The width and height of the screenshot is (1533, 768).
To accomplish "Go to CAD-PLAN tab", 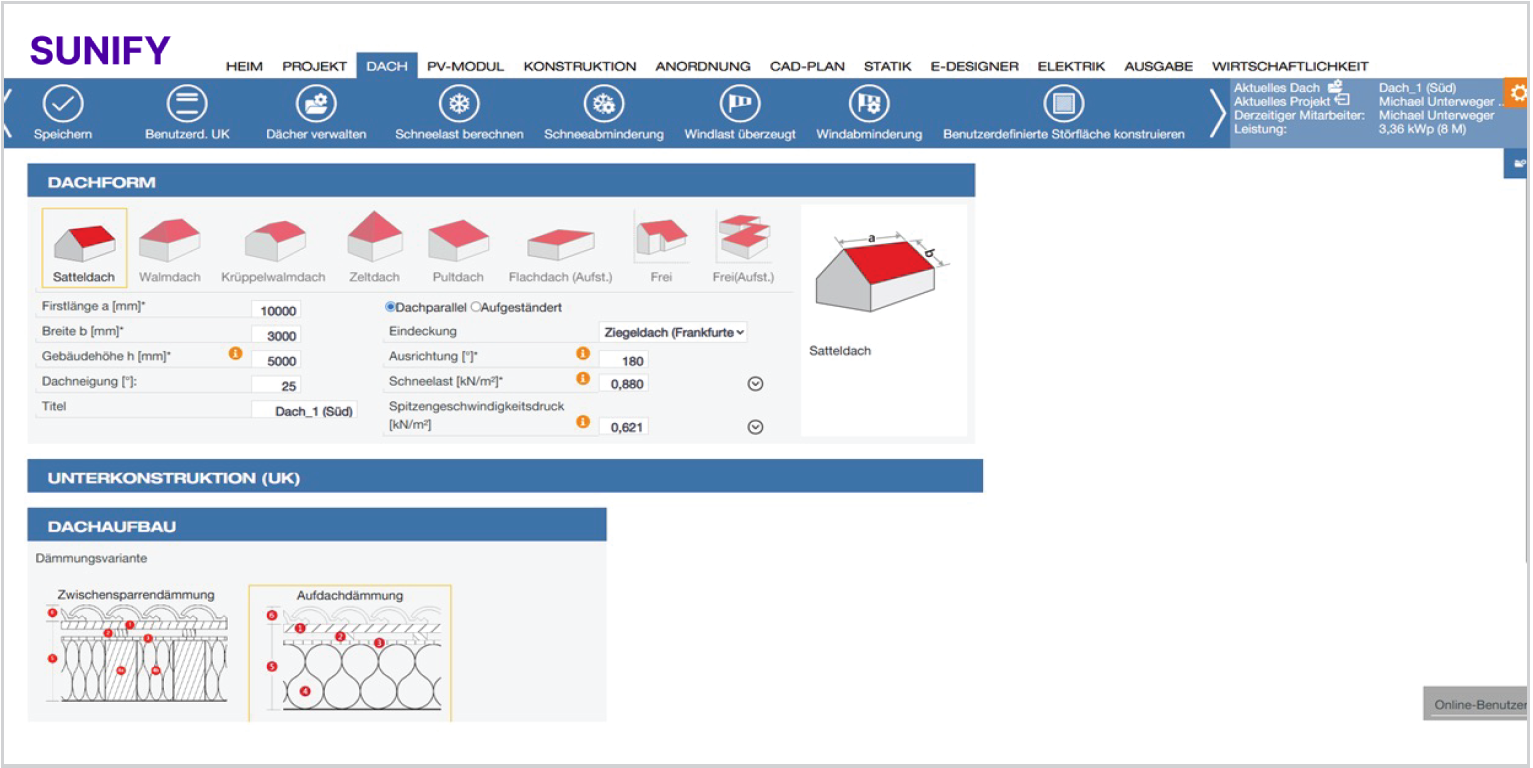I will tap(807, 66).
